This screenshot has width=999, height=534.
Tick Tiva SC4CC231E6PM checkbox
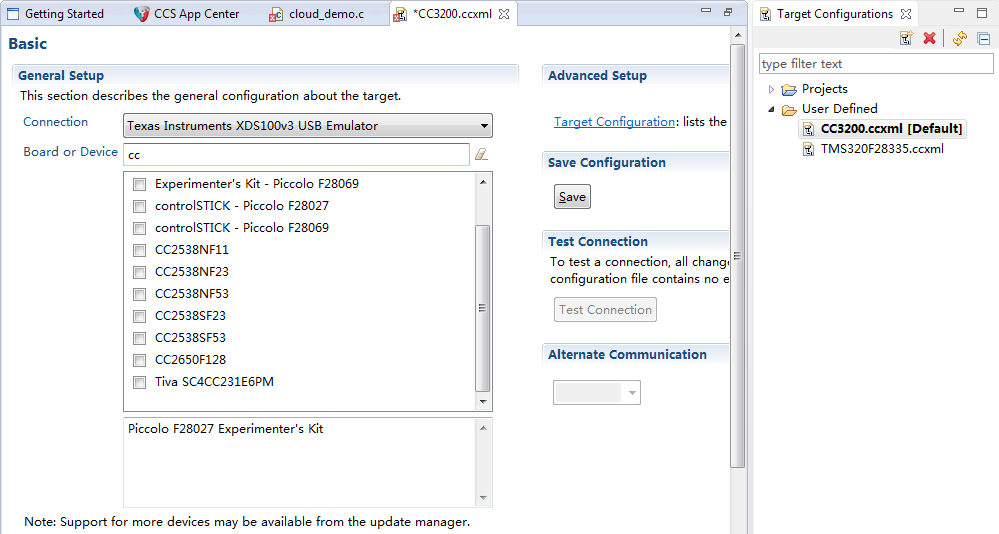(x=140, y=382)
